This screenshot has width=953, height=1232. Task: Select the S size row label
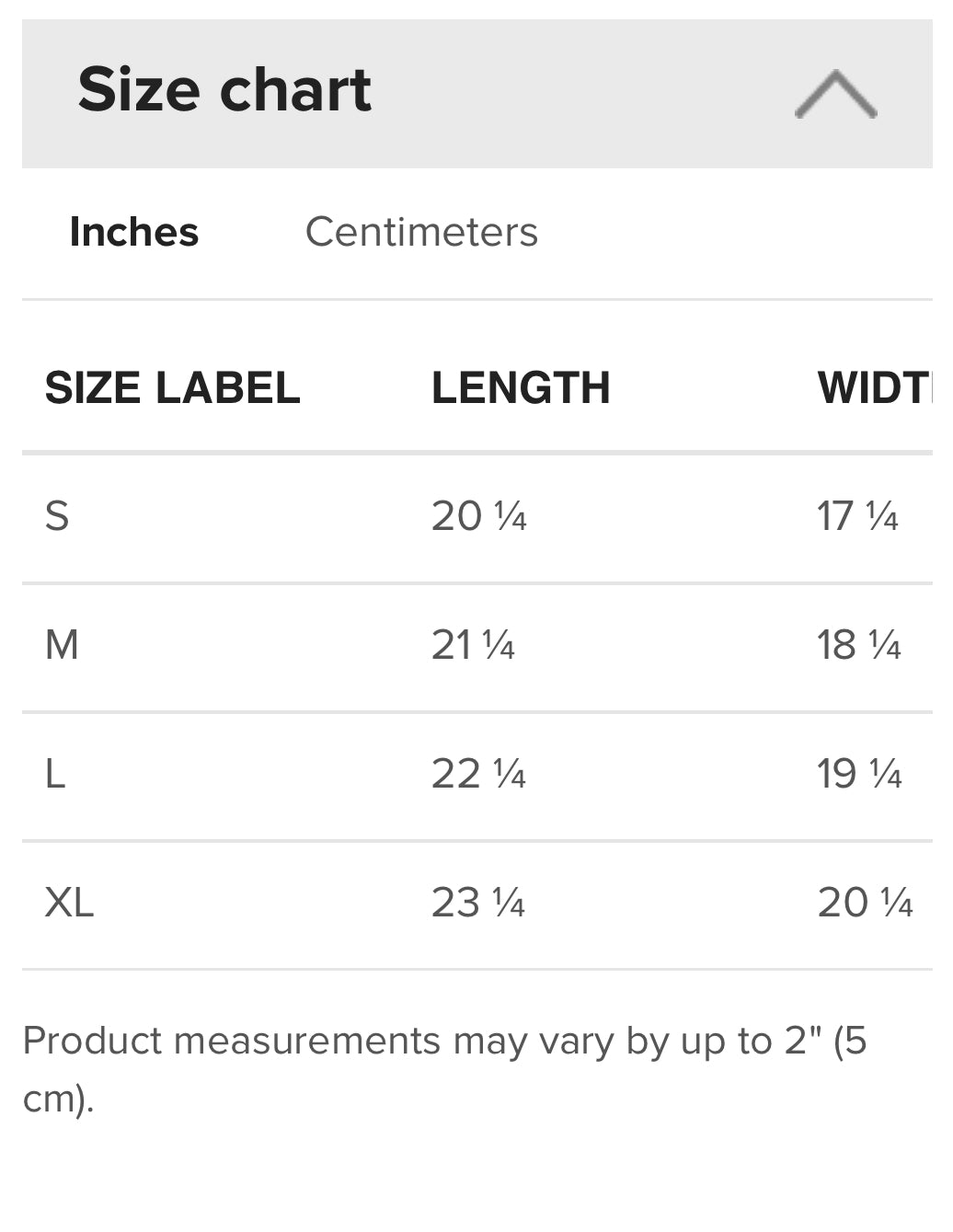click(57, 516)
